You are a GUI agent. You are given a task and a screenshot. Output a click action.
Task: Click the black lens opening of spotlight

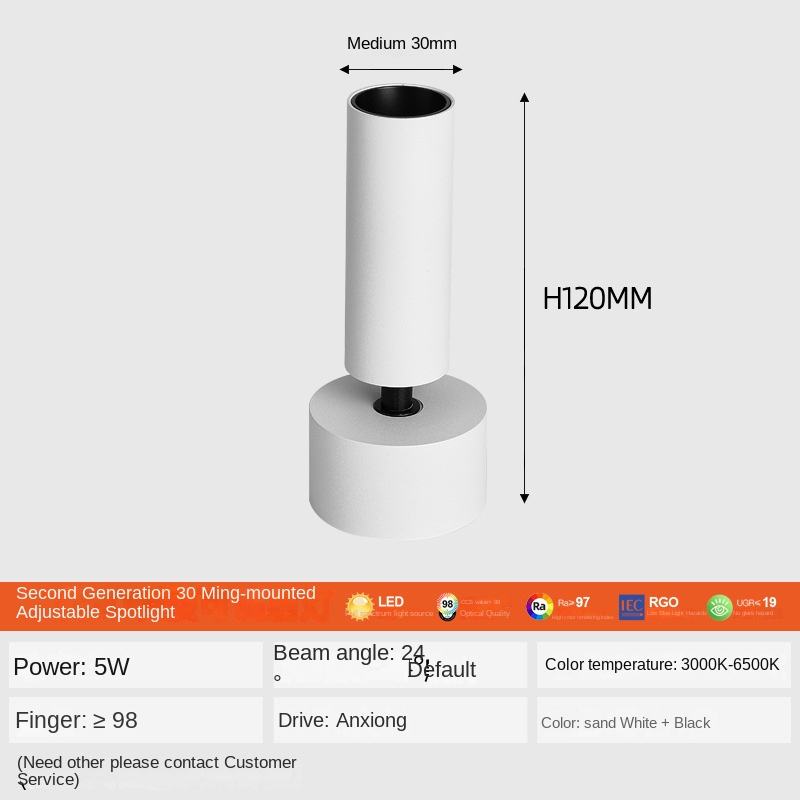(x=401, y=101)
